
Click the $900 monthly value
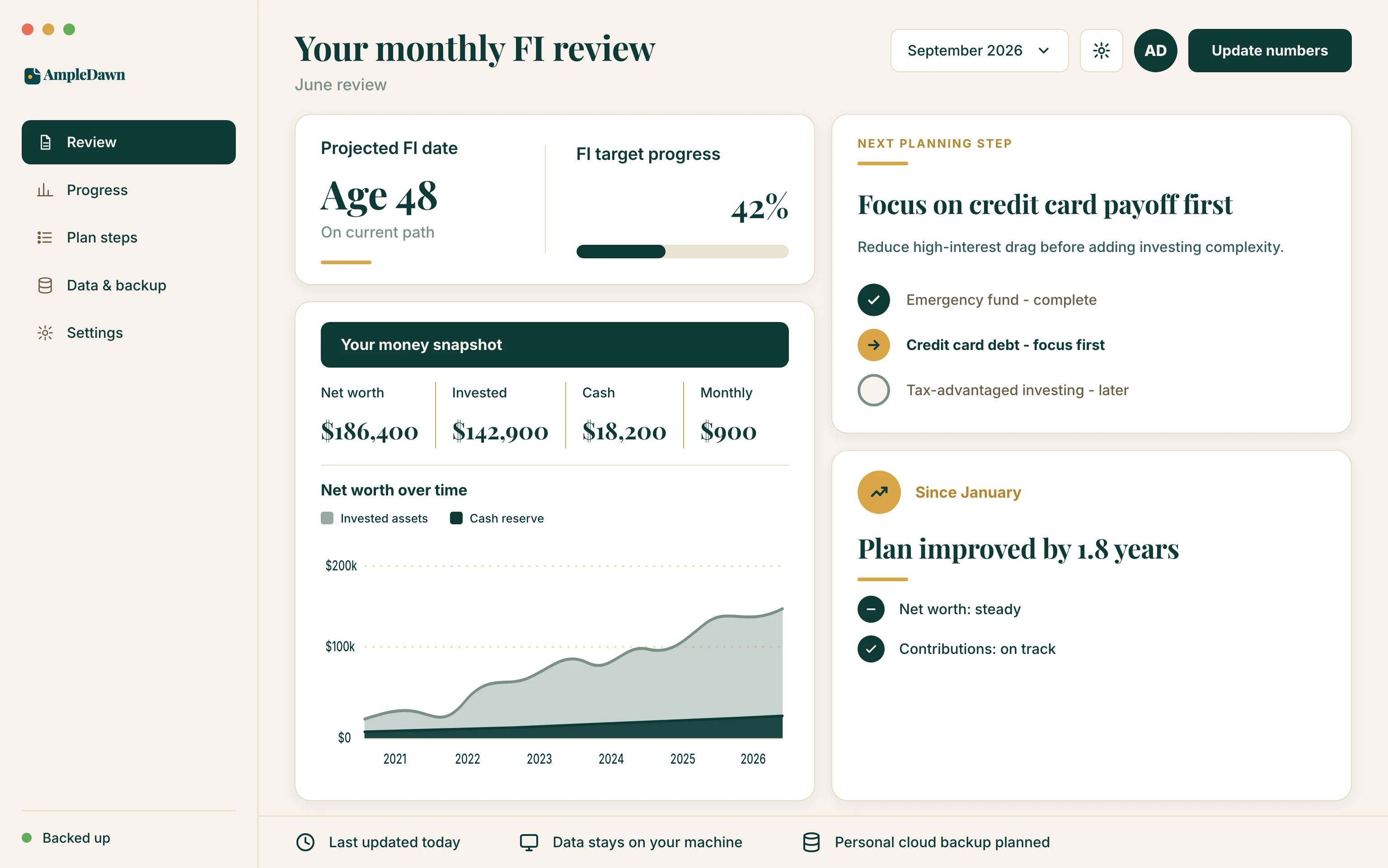tap(728, 431)
